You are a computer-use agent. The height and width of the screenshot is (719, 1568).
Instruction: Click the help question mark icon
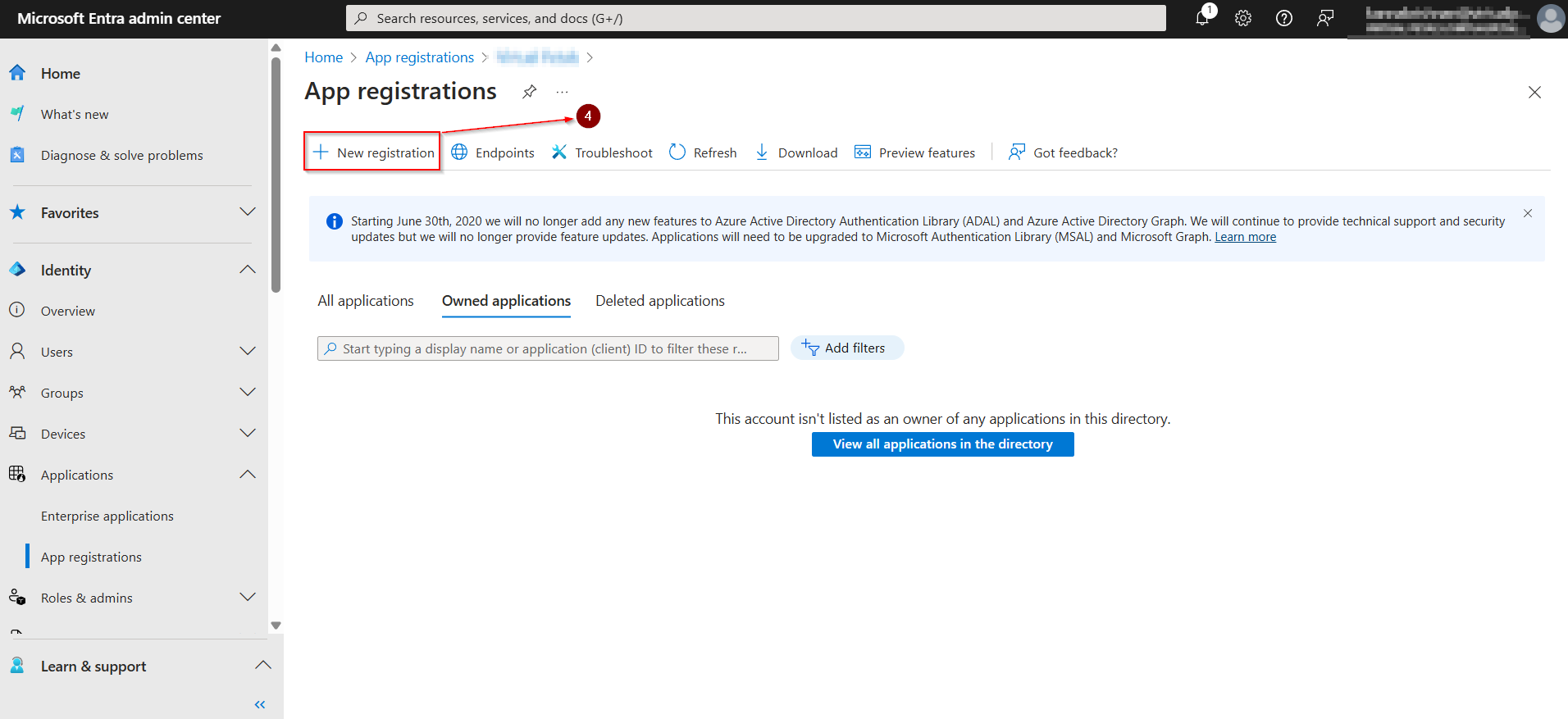(x=1284, y=18)
